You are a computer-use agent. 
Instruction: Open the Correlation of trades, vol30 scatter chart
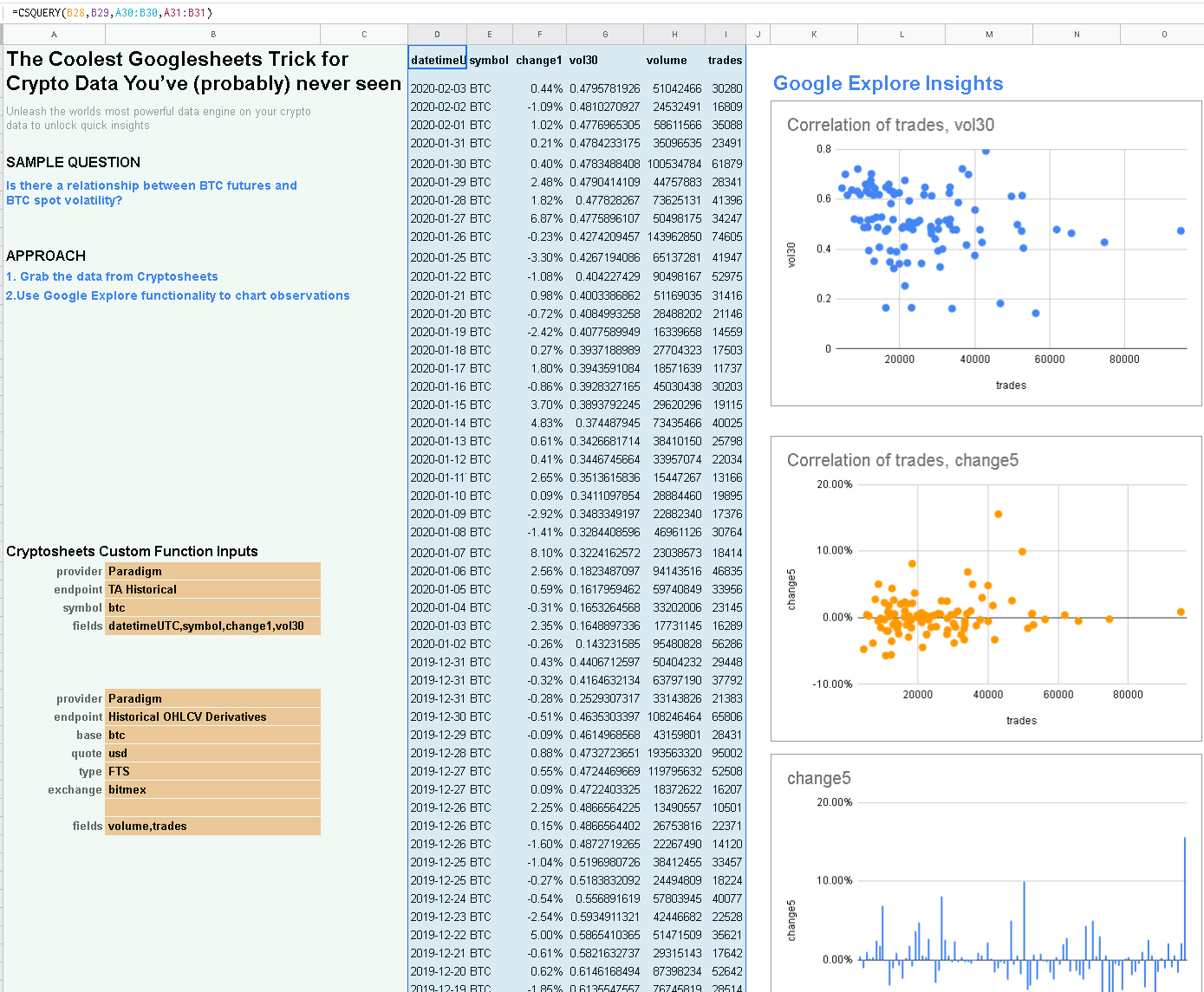986,254
